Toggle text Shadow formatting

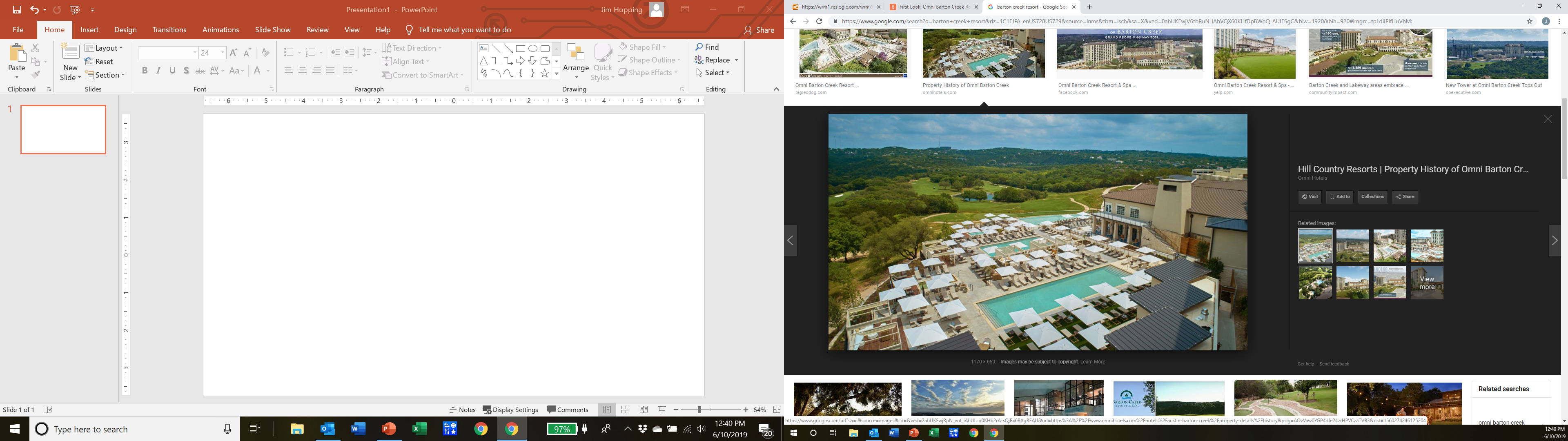[x=187, y=71]
